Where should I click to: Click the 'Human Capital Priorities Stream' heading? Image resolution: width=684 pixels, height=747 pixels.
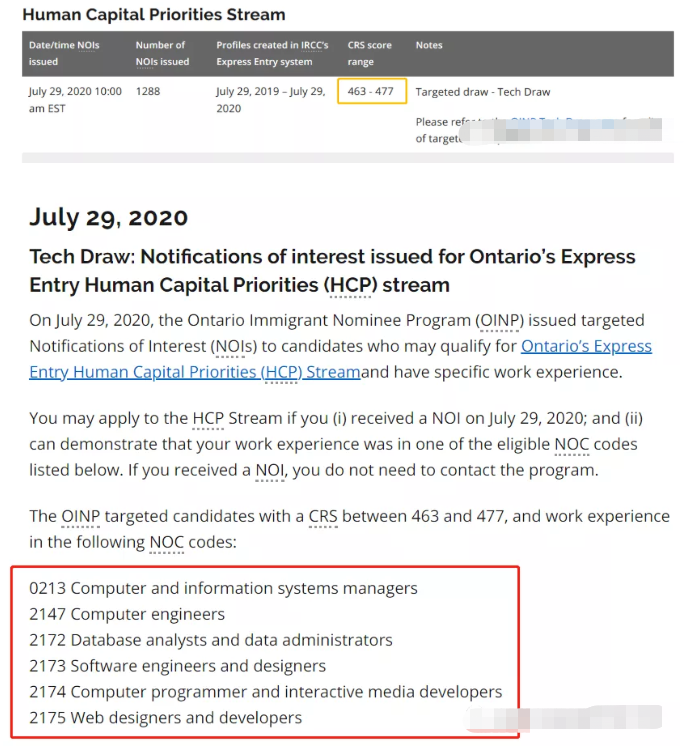point(153,15)
